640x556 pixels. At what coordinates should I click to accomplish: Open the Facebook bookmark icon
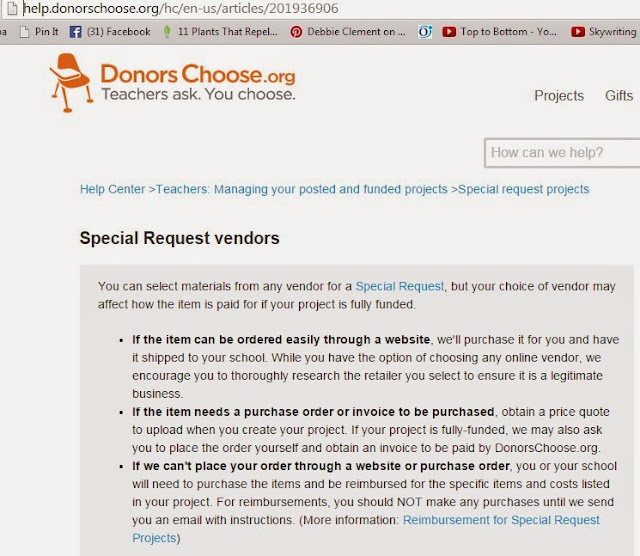point(75,32)
